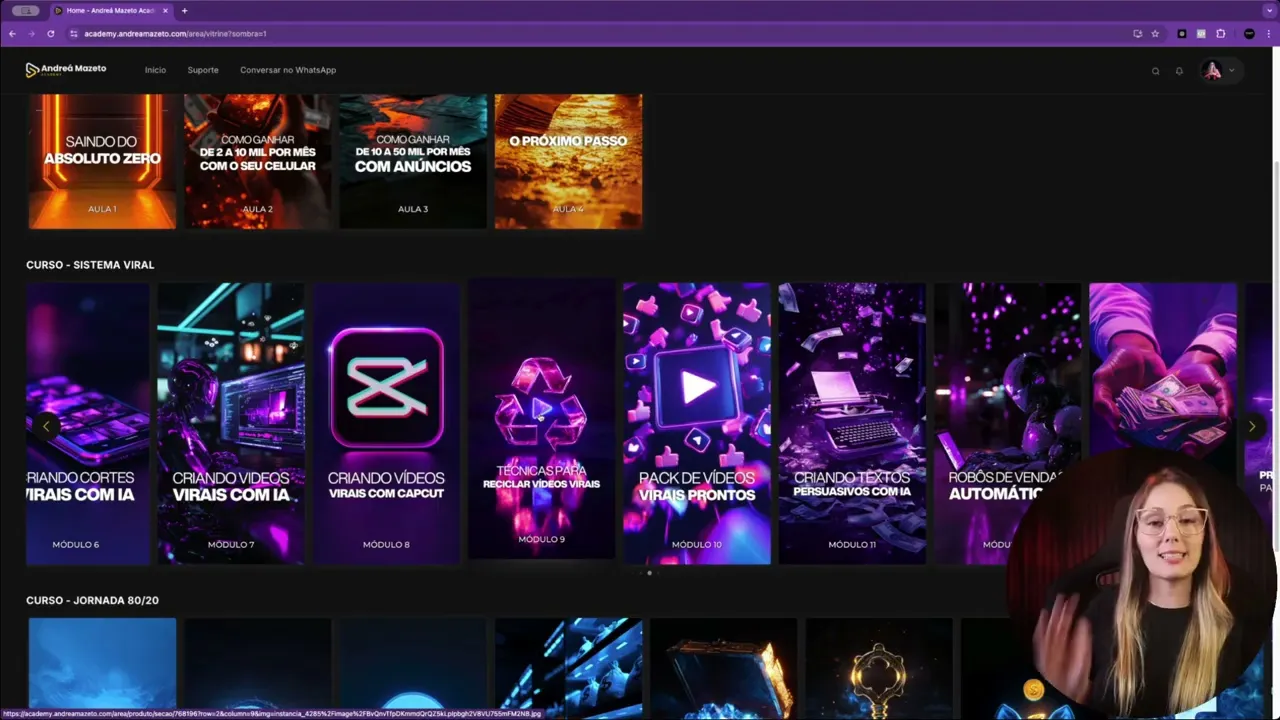This screenshot has width=1280, height=720.
Task: Click the install app icon in address bar
Action: [x=1137, y=33]
